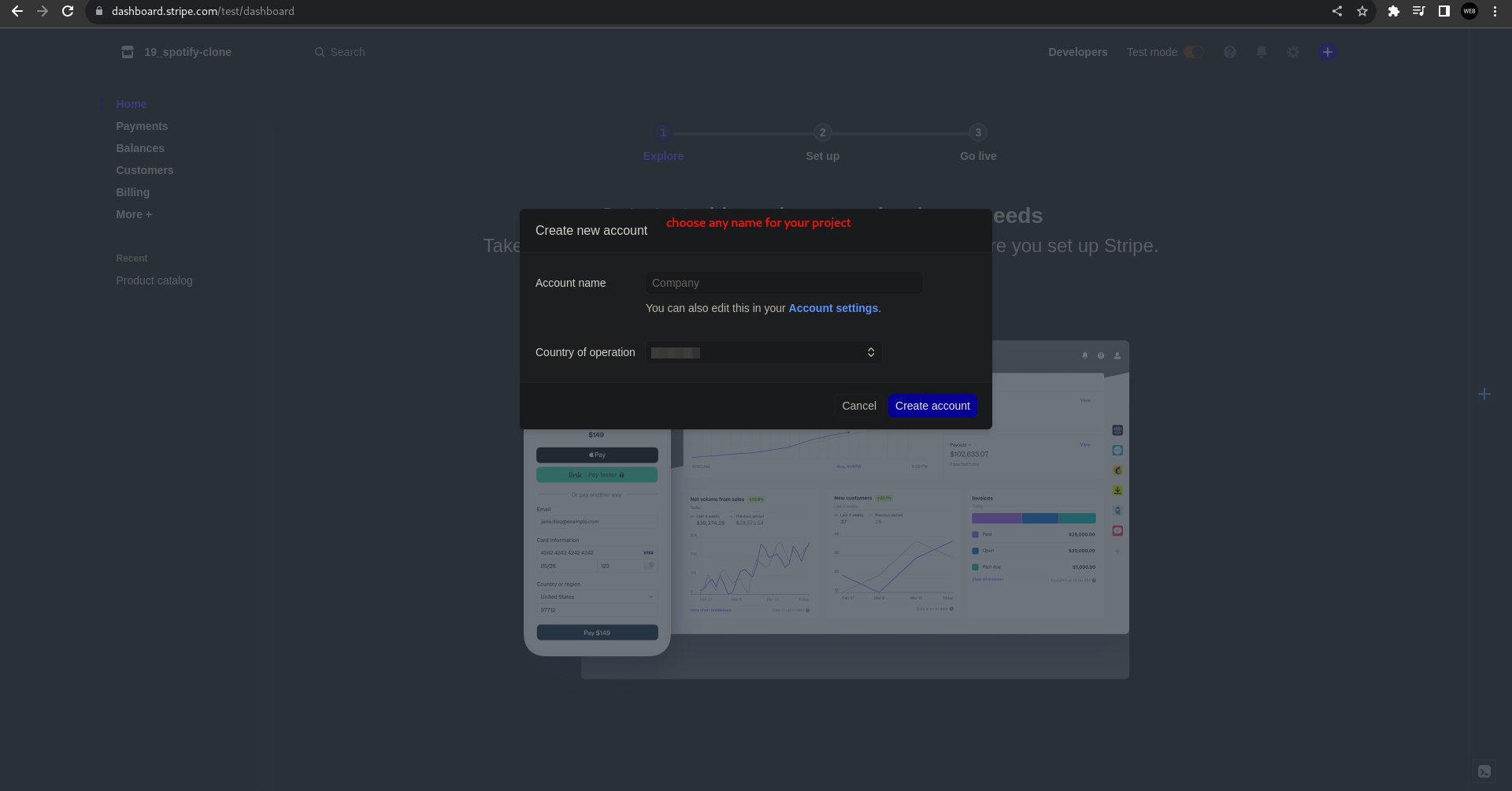This screenshot has height=791, width=1512.
Task: Open the Stripe help question-mark icon
Action: click(1230, 52)
